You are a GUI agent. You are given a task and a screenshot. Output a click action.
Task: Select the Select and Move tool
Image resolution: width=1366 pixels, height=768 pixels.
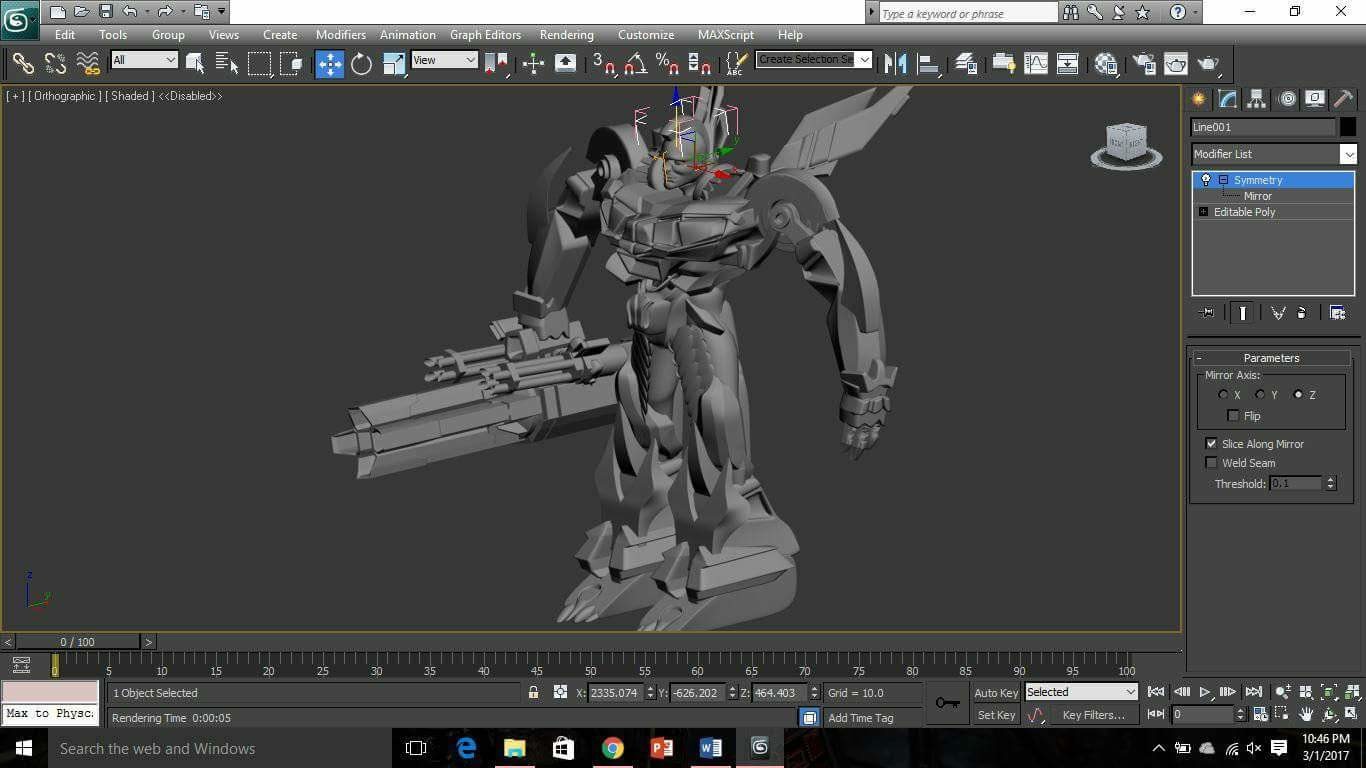[x=330, y=63]
